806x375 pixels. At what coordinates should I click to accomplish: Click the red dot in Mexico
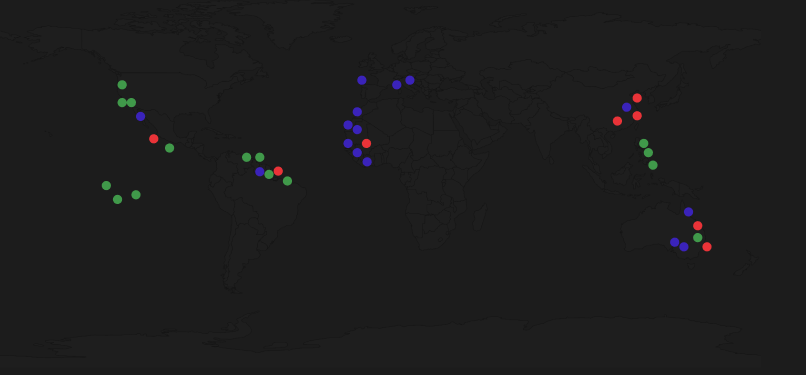point(154,139)
